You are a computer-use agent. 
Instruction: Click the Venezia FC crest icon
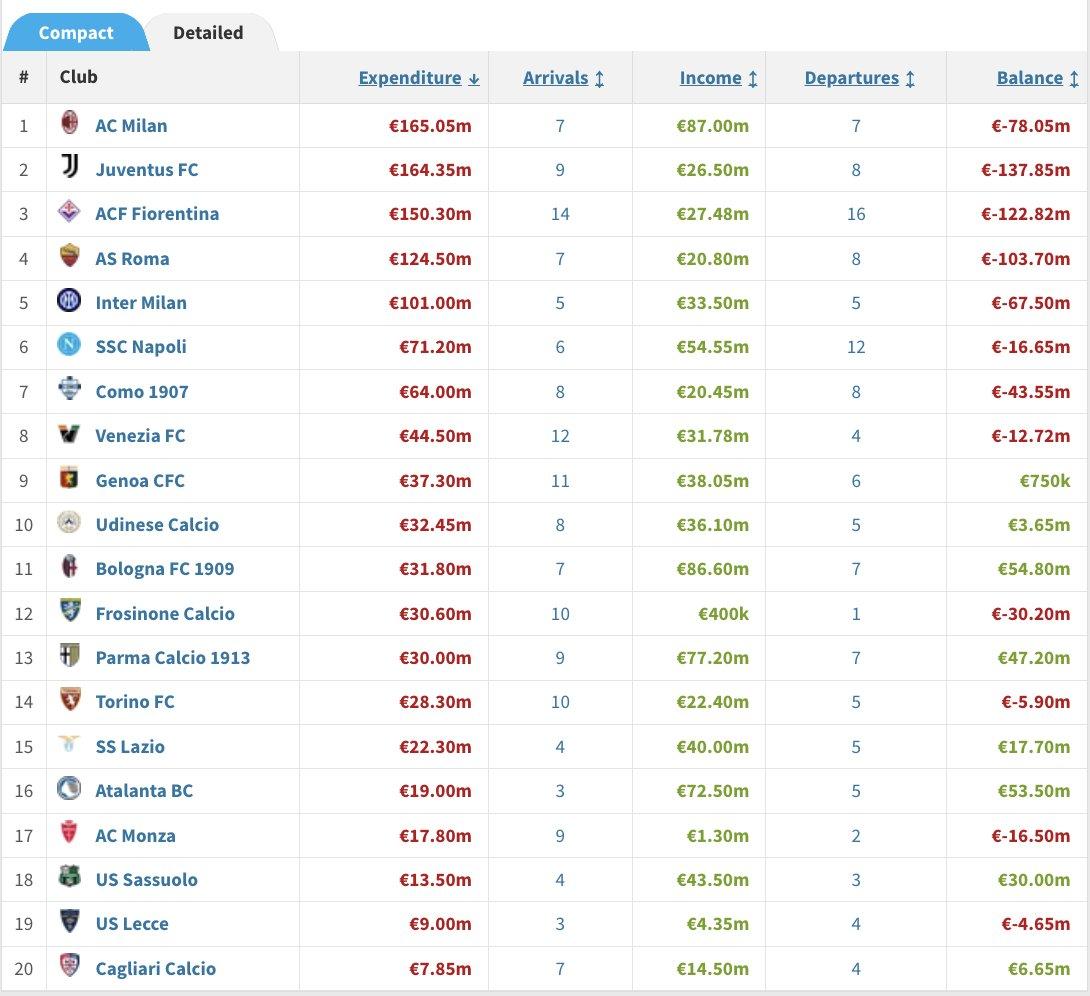[x=69, y=433]
